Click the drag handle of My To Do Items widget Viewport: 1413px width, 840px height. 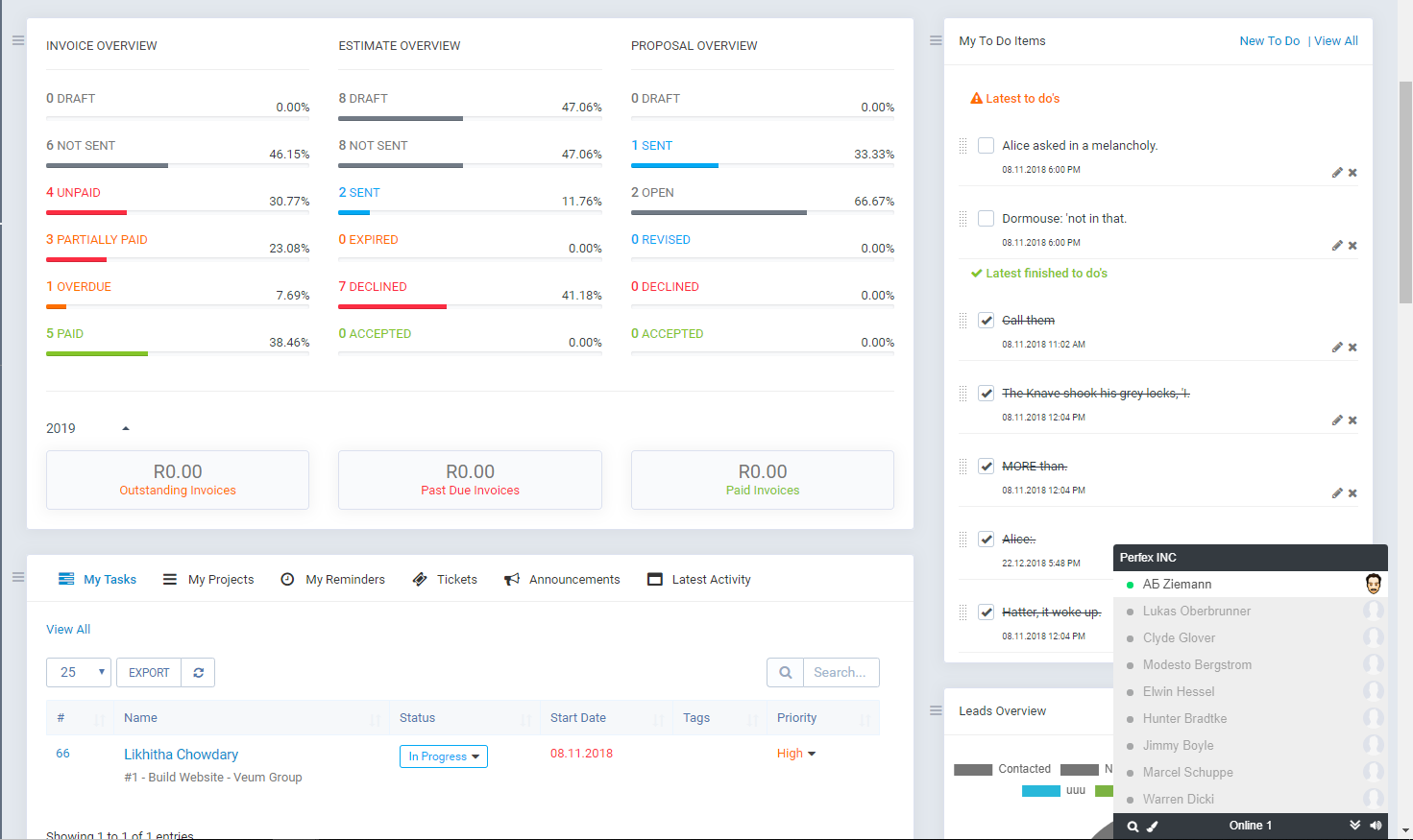pyautogui.click(x=936, y=40)
